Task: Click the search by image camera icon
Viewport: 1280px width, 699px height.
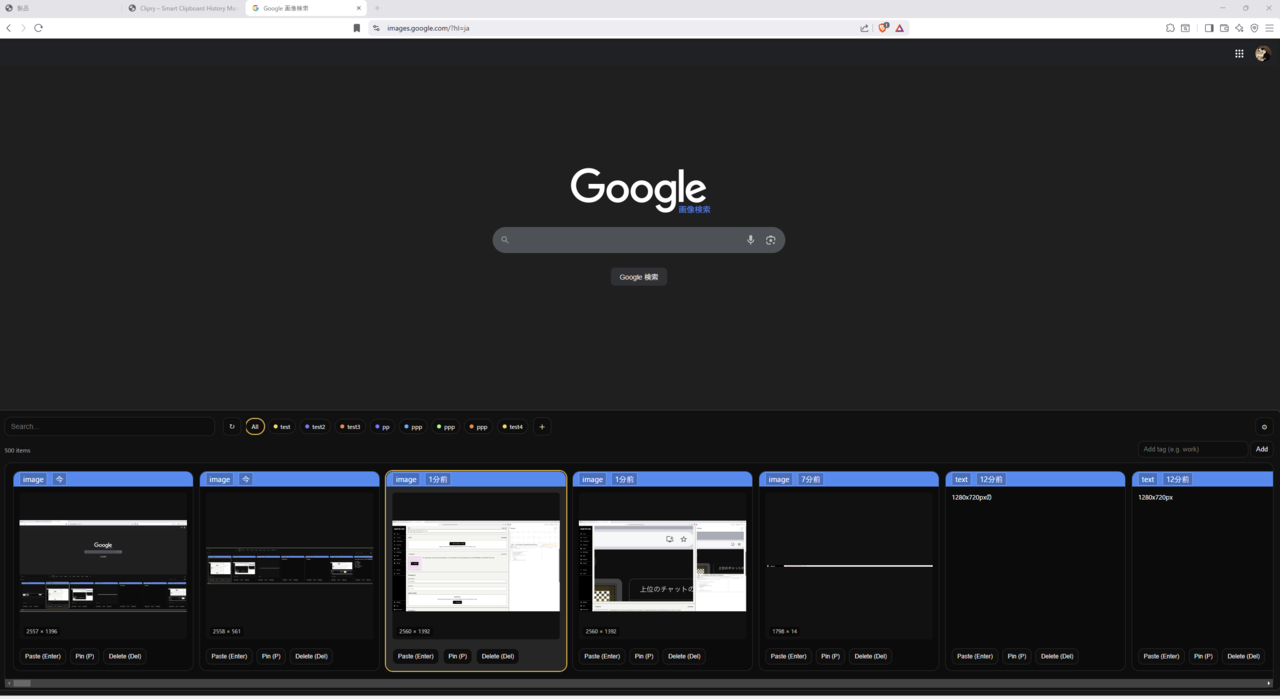Action: (770, 240)
